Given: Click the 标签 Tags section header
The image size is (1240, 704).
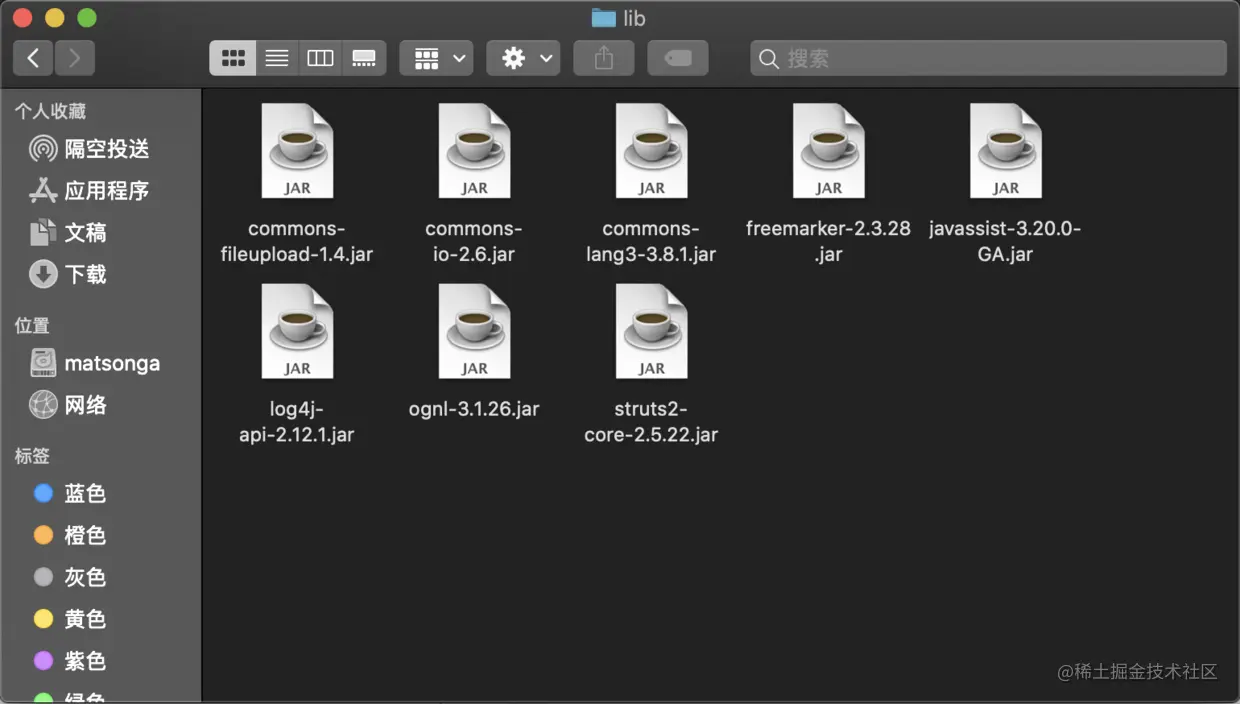Looking at the screenshot, I should [32, 456].
